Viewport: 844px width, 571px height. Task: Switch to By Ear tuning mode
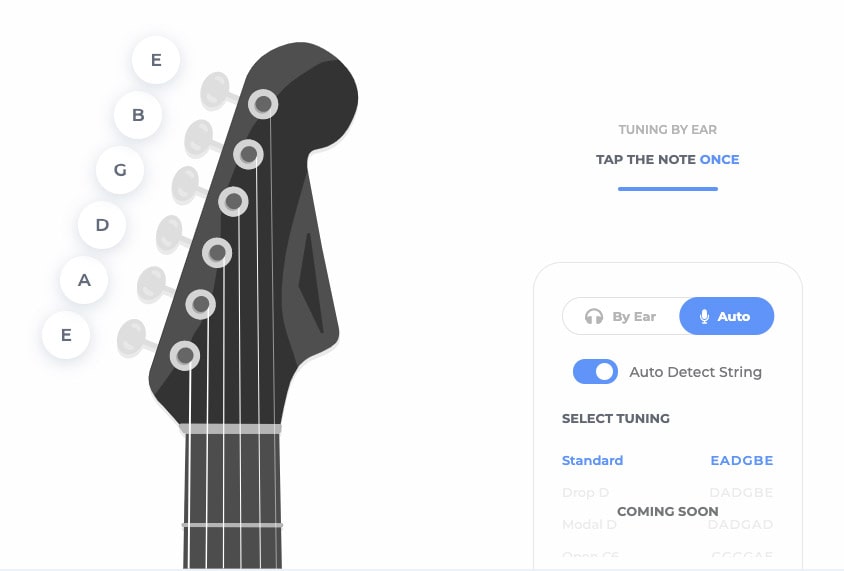(x=621, y=316)
